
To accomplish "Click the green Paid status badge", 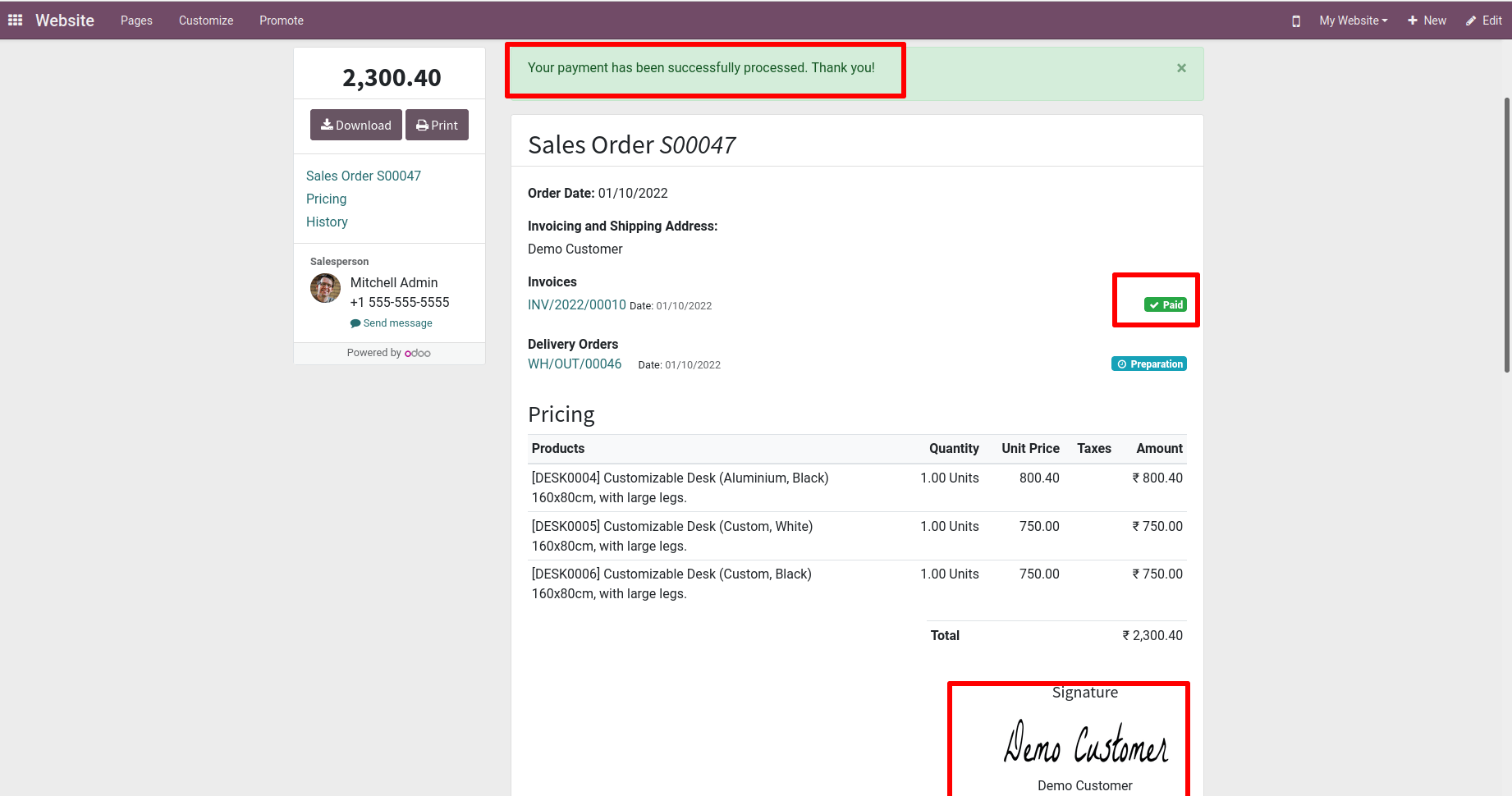I will click(1165, 305).
